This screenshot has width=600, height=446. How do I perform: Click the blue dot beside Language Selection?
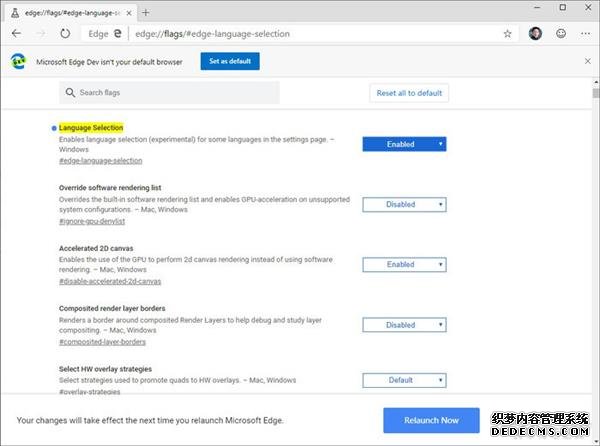click(x=54, y=128)
